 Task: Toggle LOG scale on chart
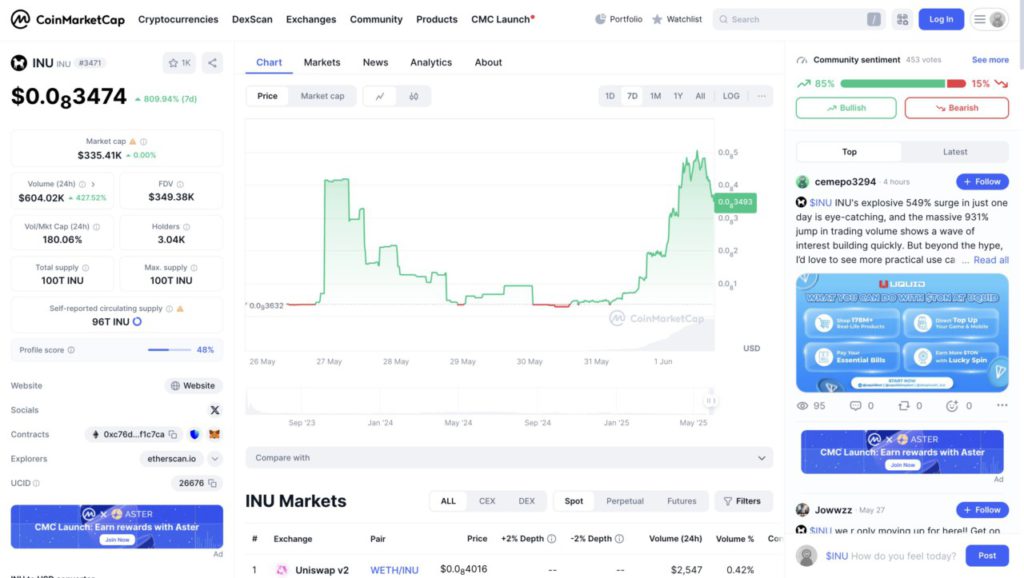pyautogui.click(x=731, y=96)
